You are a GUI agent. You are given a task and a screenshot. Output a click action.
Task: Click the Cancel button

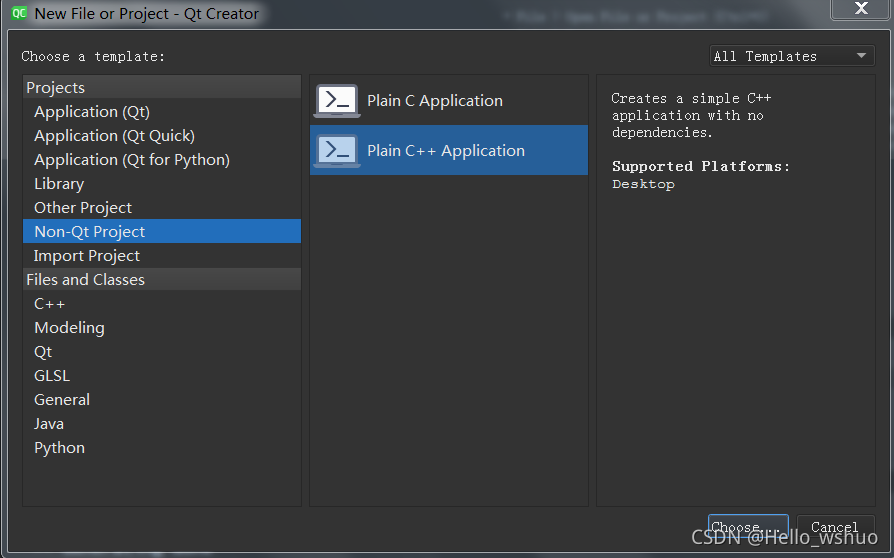coord(835,527)
